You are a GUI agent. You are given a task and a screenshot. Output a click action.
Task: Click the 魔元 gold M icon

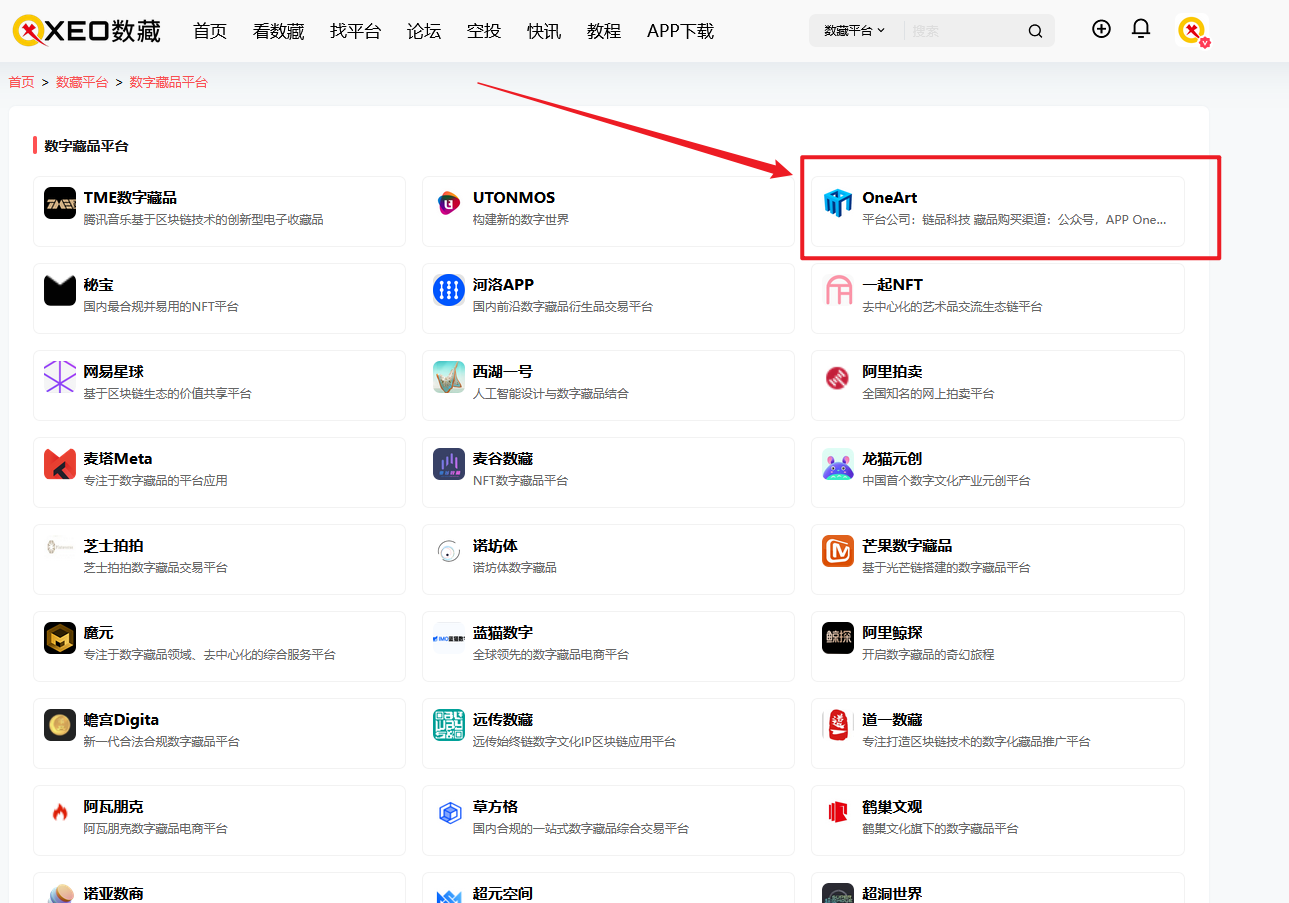click(x=60, y=638)
